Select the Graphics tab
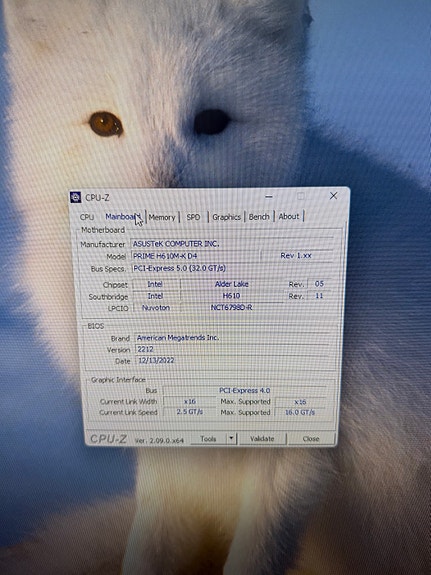This screenshot has width=431, height=575. [x=227, y=217]
